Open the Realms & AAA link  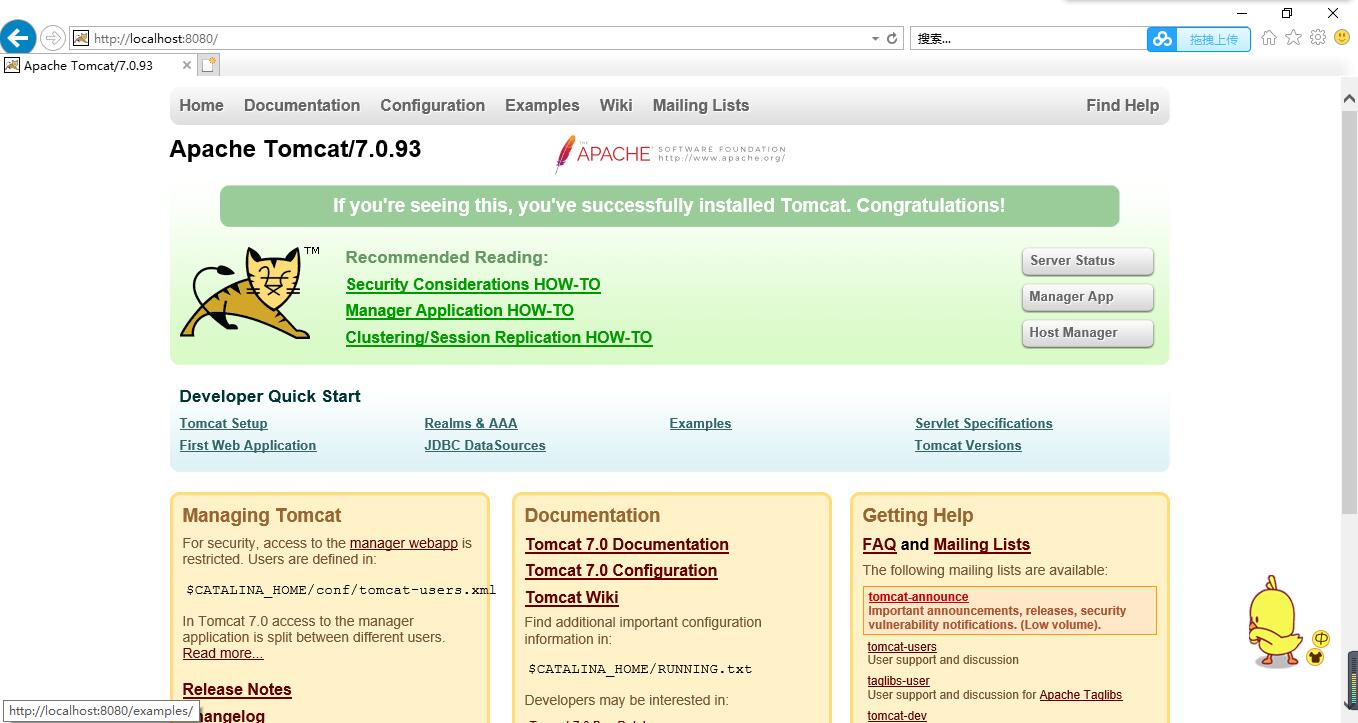click(471, 424)
